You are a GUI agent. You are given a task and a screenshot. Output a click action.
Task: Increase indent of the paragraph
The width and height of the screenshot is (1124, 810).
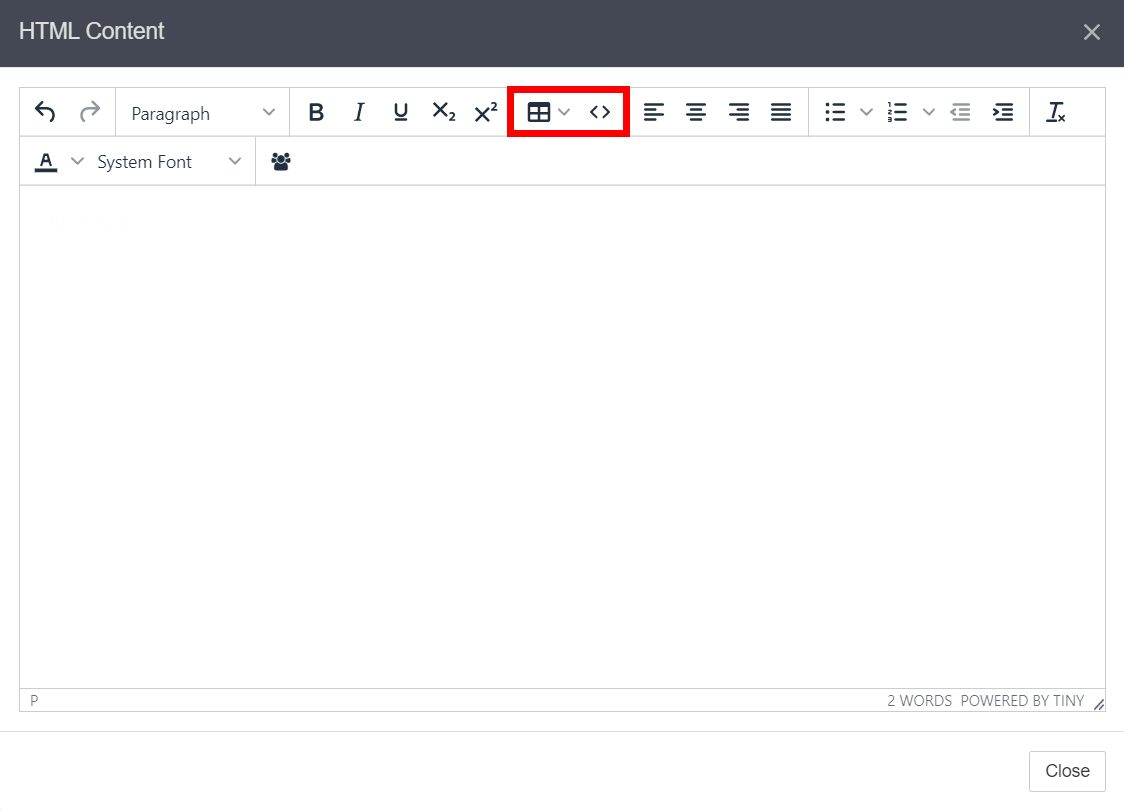pyautogui.click(x=1002, y=112)
